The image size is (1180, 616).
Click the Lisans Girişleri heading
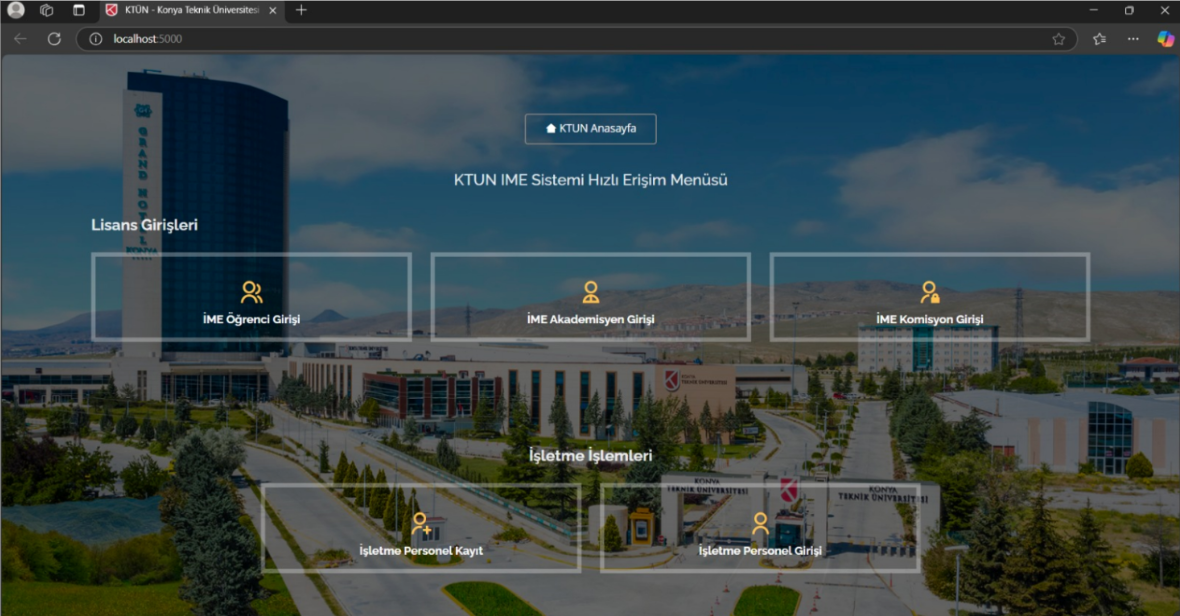point(144,225)
